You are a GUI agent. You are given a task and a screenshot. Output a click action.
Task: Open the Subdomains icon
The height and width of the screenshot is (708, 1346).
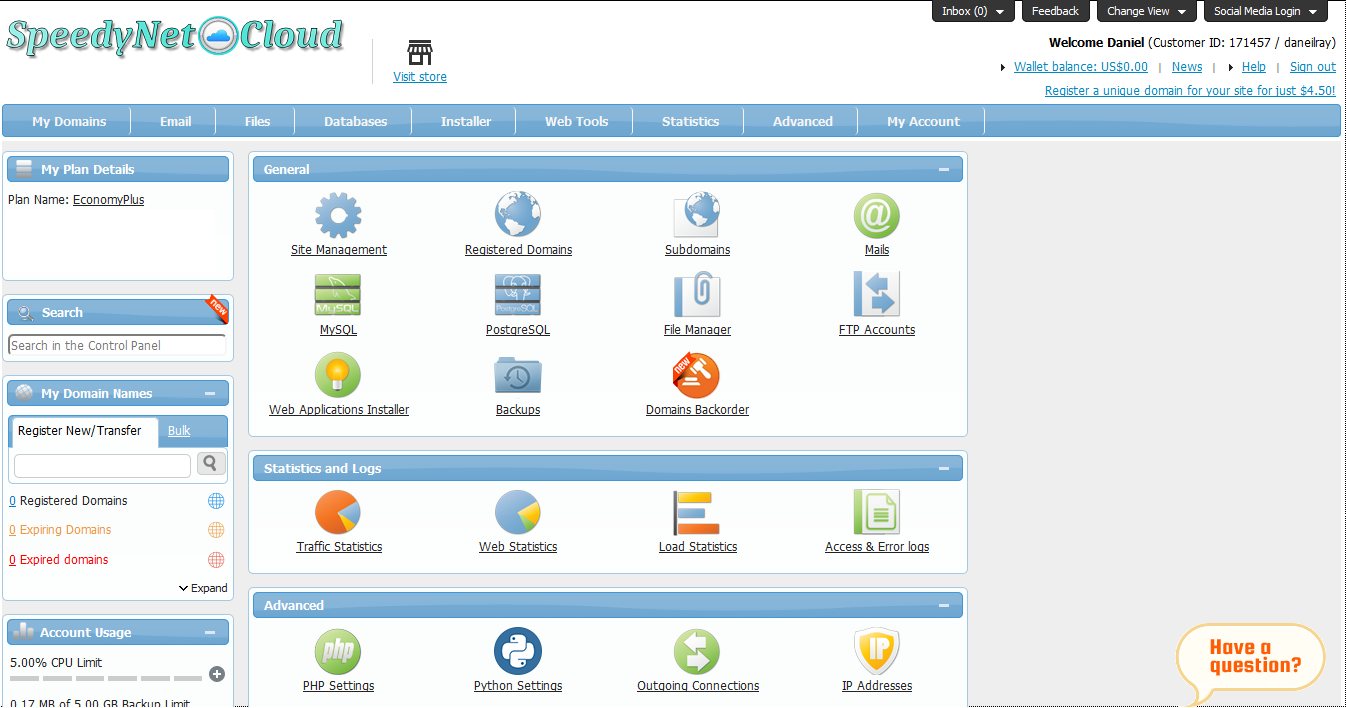697,215
